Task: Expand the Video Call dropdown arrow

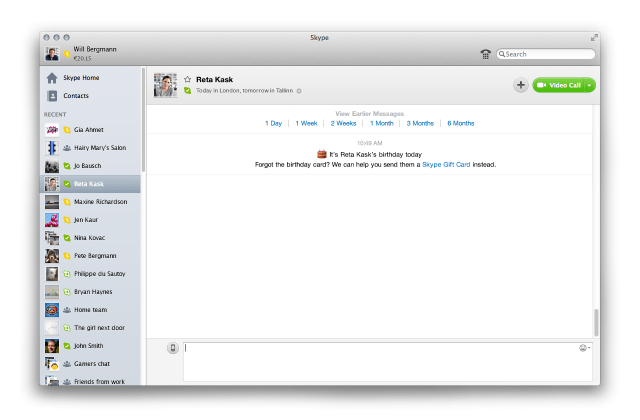Action: pyautogui.click(x=590, y=85)
